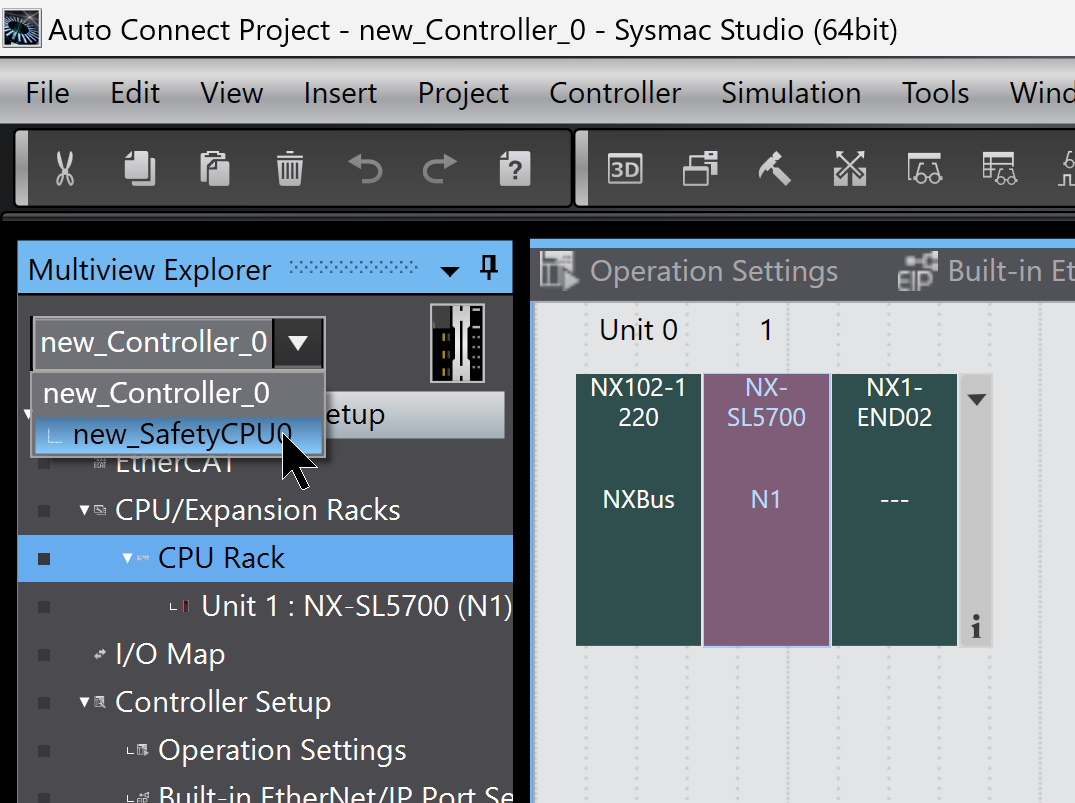Viewport: 1075px width, 803px height.
Task: Click the marker square beside Controller Setup
Action: pos(44,703)
